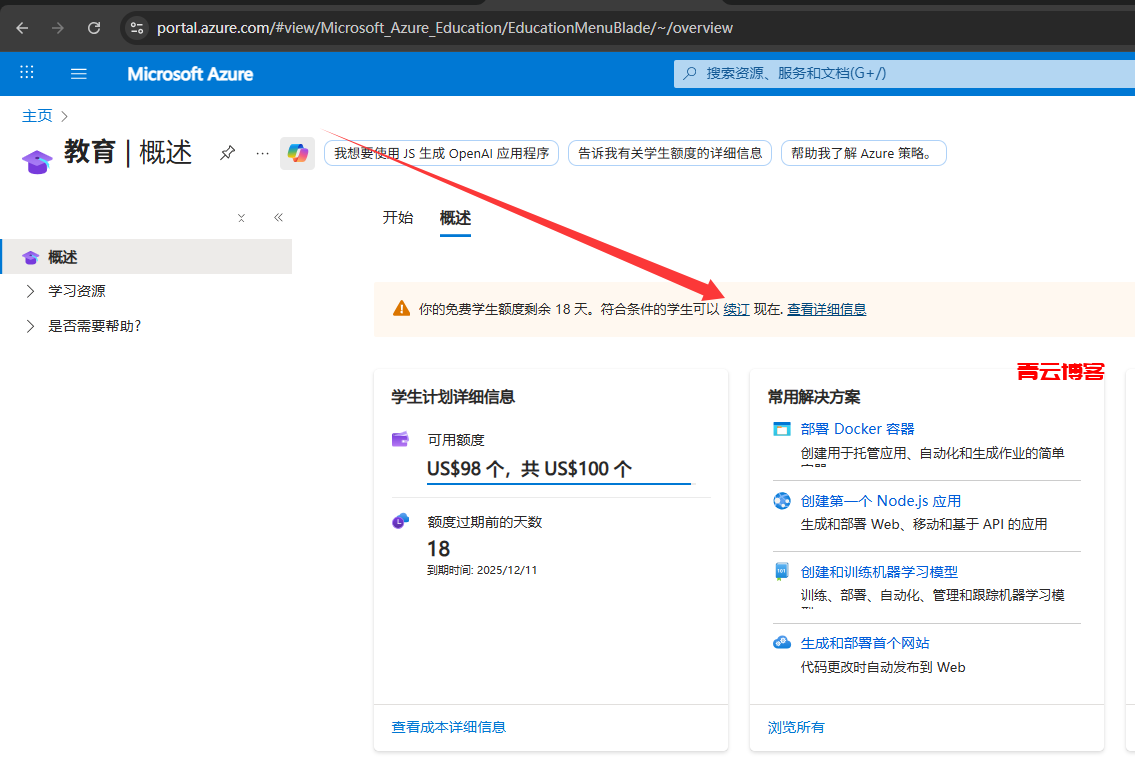Collapse the sidebar with the double chevron
Viewport: 1135px width, 761px height.
[x=278, y=217]
